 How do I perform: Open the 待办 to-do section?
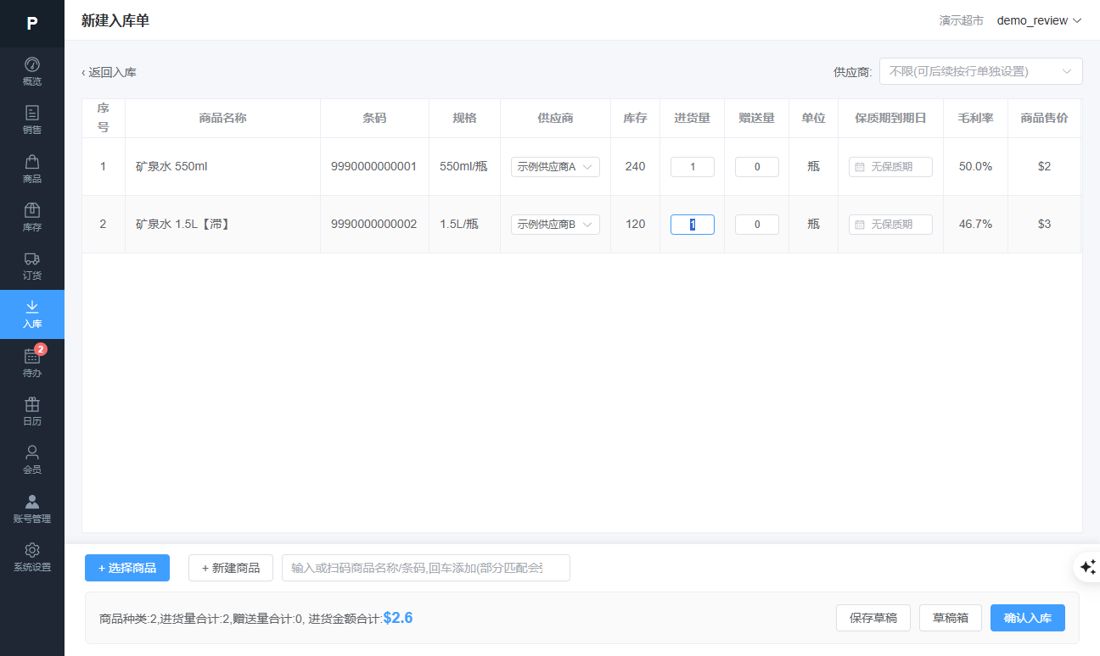32,363
